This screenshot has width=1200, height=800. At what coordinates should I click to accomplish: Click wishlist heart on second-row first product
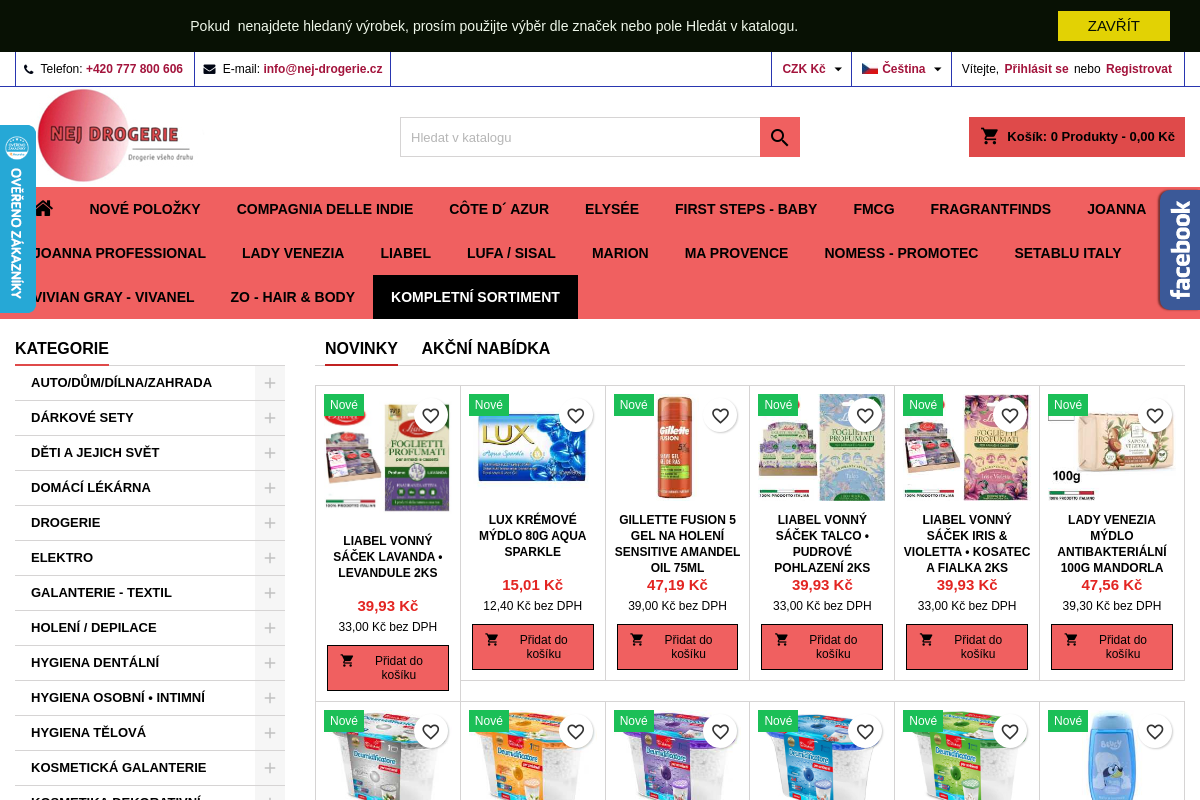point(431,732)
